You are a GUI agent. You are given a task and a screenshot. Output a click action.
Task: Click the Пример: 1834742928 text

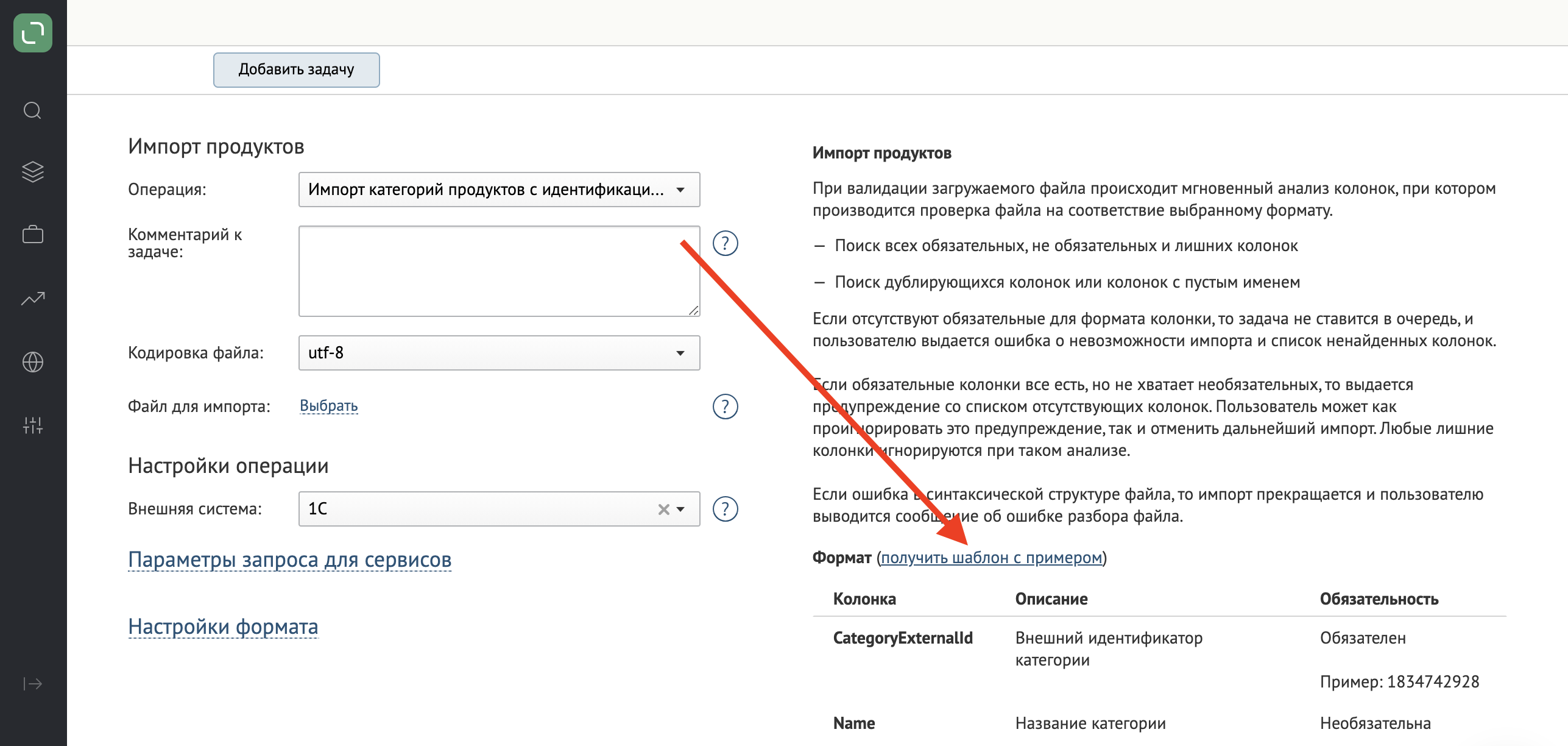(x=1399, y=682)
